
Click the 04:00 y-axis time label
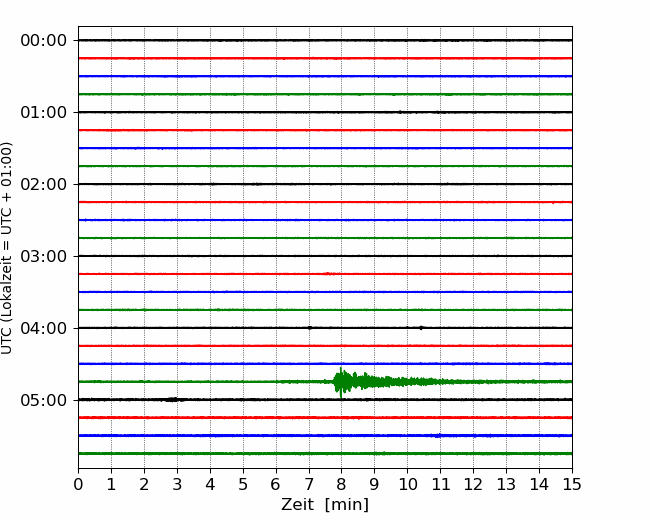pyautogui.click(x=44, y=328)
